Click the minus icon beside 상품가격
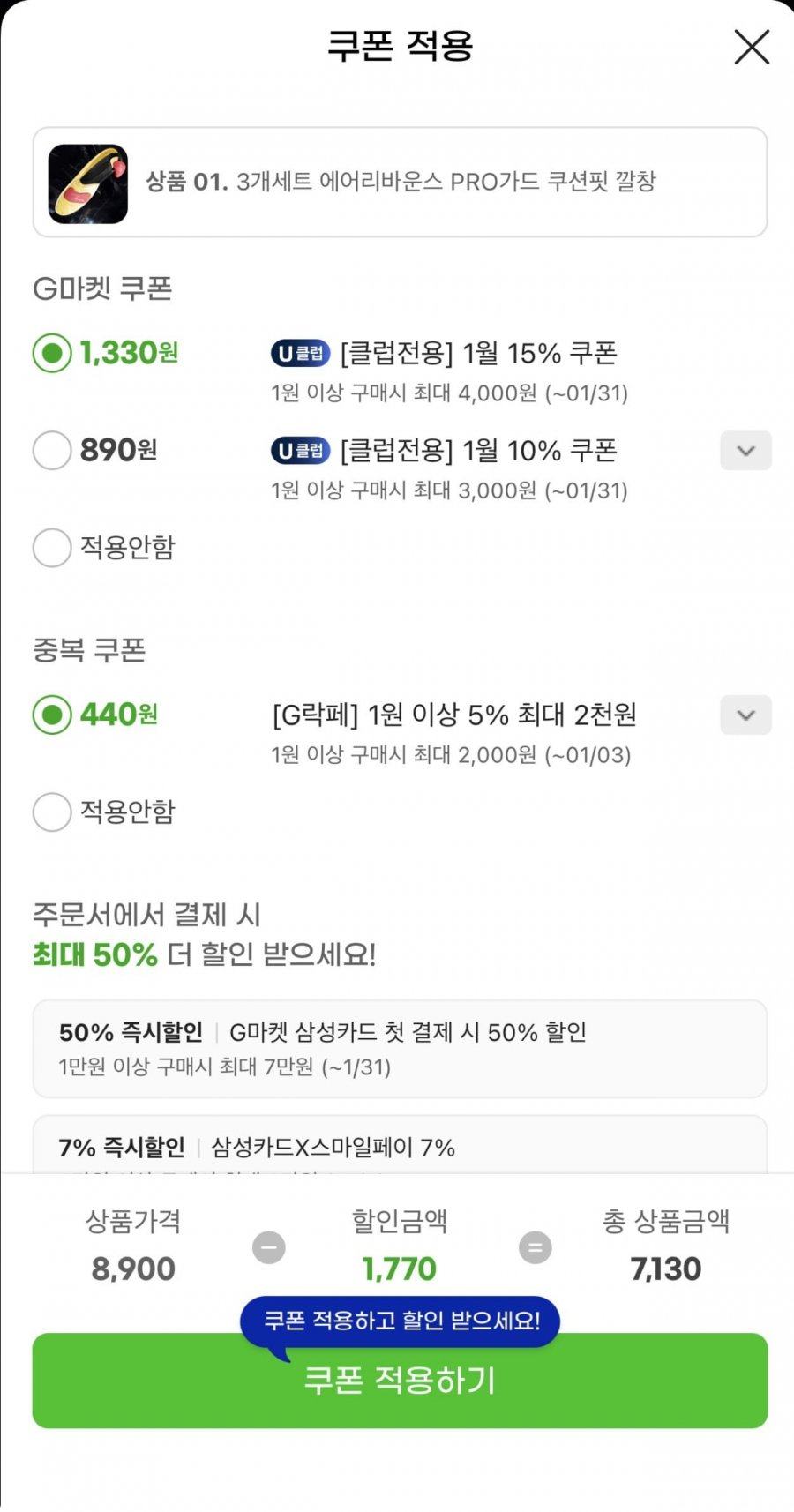Screen dimensions: 794x1512 click(x=269, y=1247)
